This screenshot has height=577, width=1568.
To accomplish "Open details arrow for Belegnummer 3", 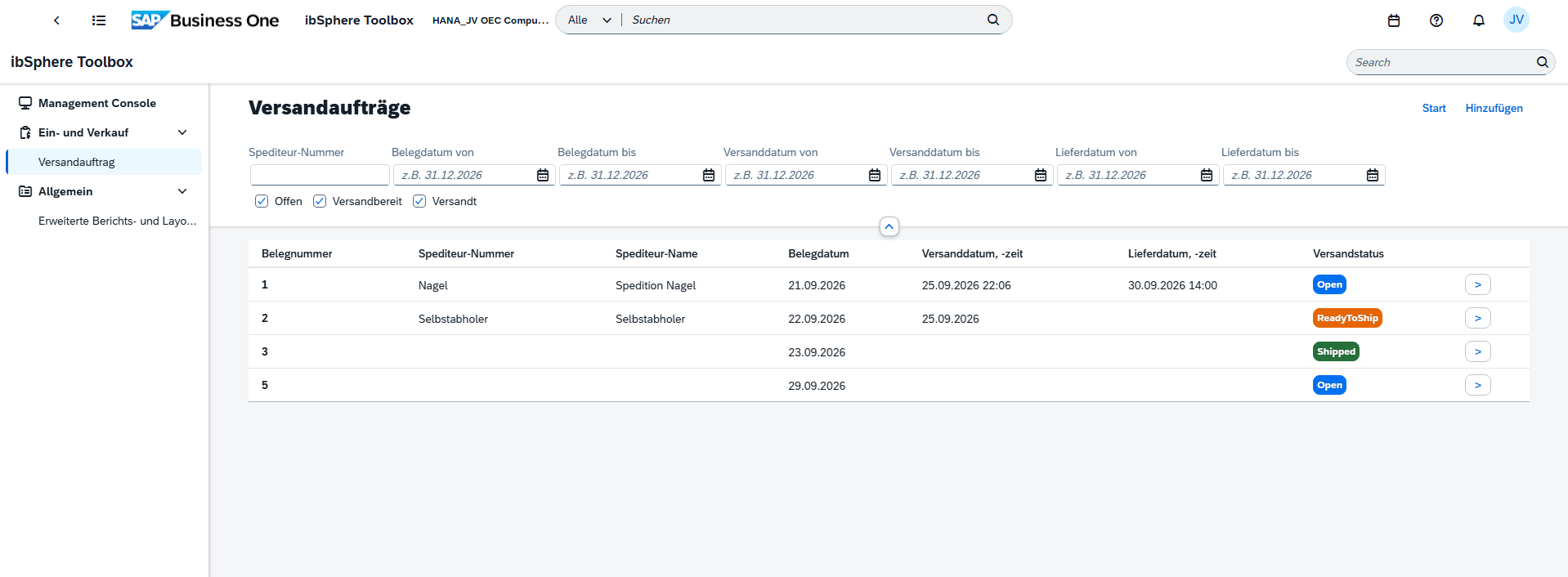I will [x=1478, y=351].
